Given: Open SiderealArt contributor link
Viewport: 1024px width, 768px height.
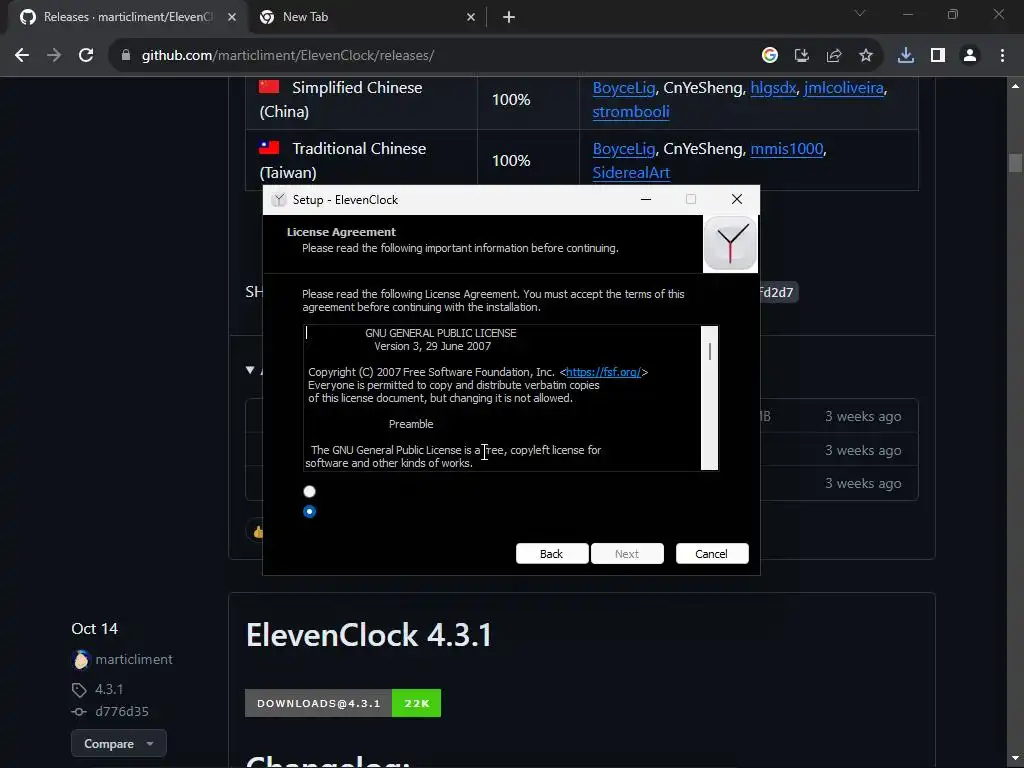Looking at the screenshot, I should pyautogui.click(x=631, y=173).
